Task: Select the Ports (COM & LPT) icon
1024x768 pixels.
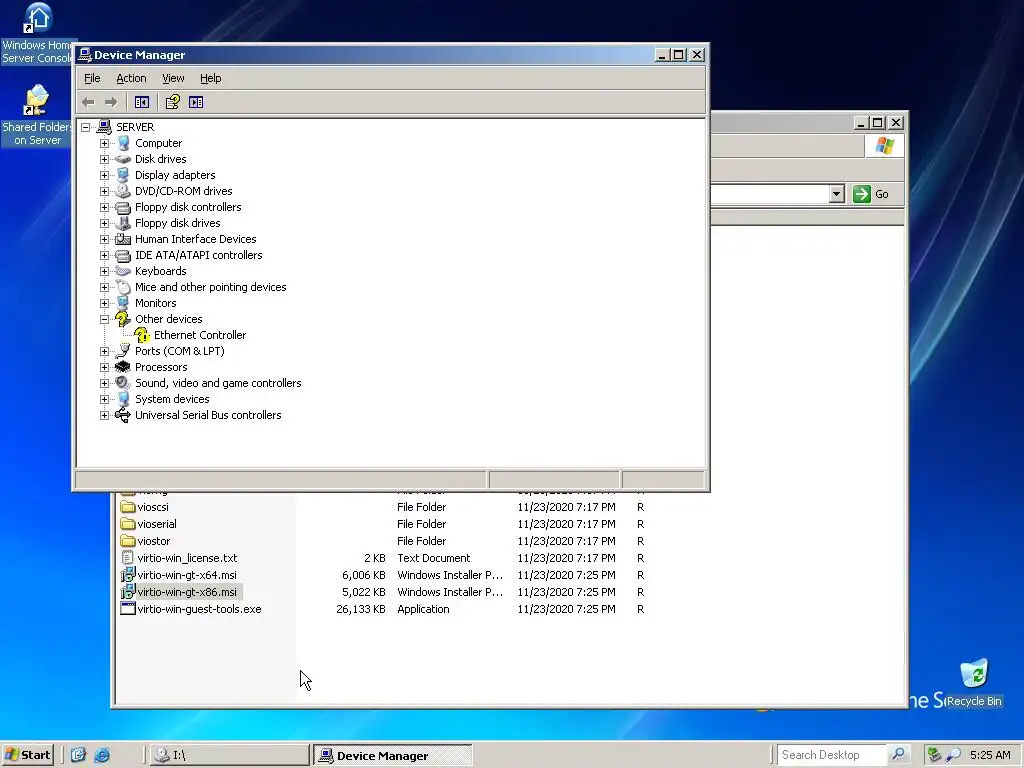Action: (123, 351)
